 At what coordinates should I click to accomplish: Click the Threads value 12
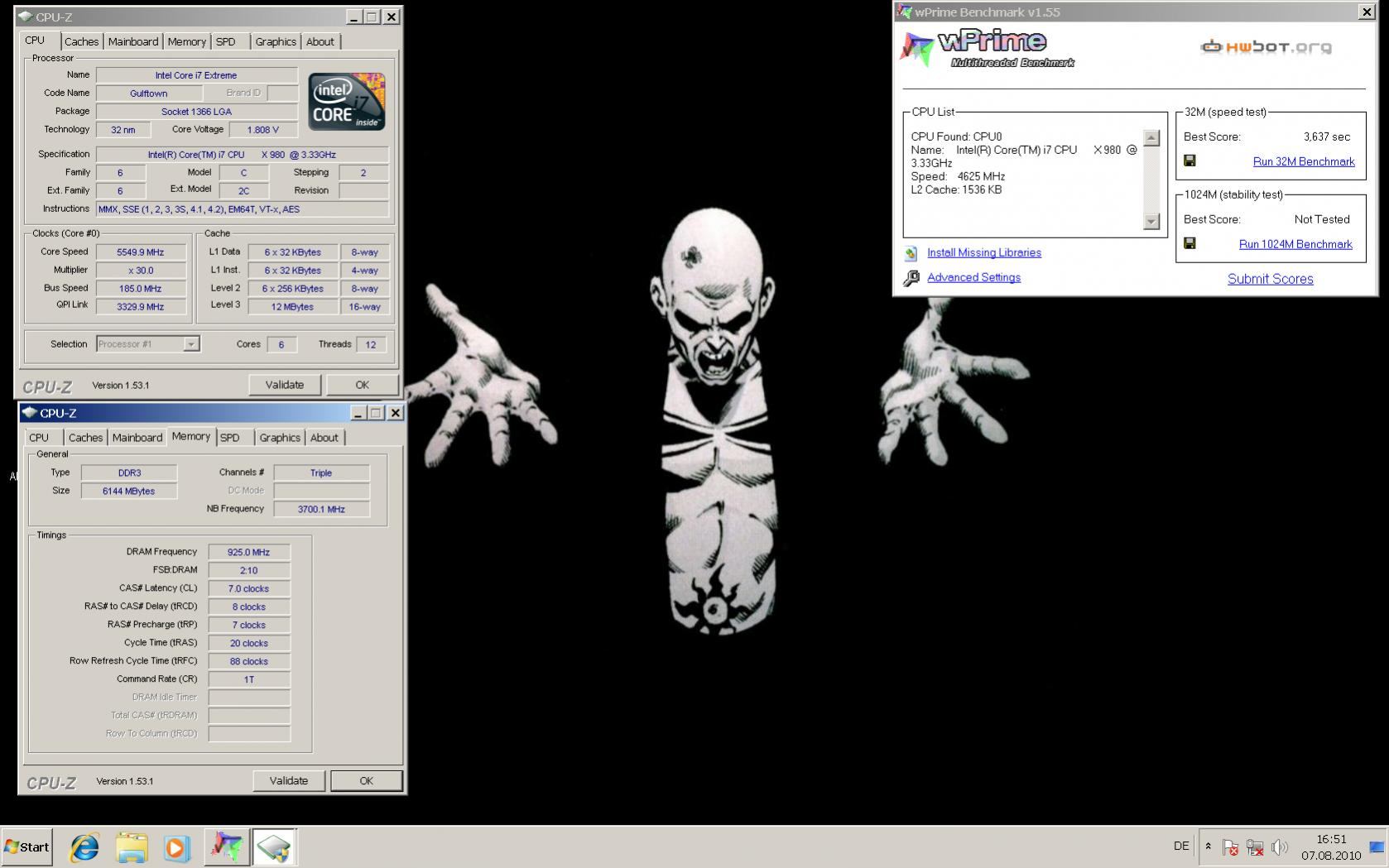coord(371,345)
